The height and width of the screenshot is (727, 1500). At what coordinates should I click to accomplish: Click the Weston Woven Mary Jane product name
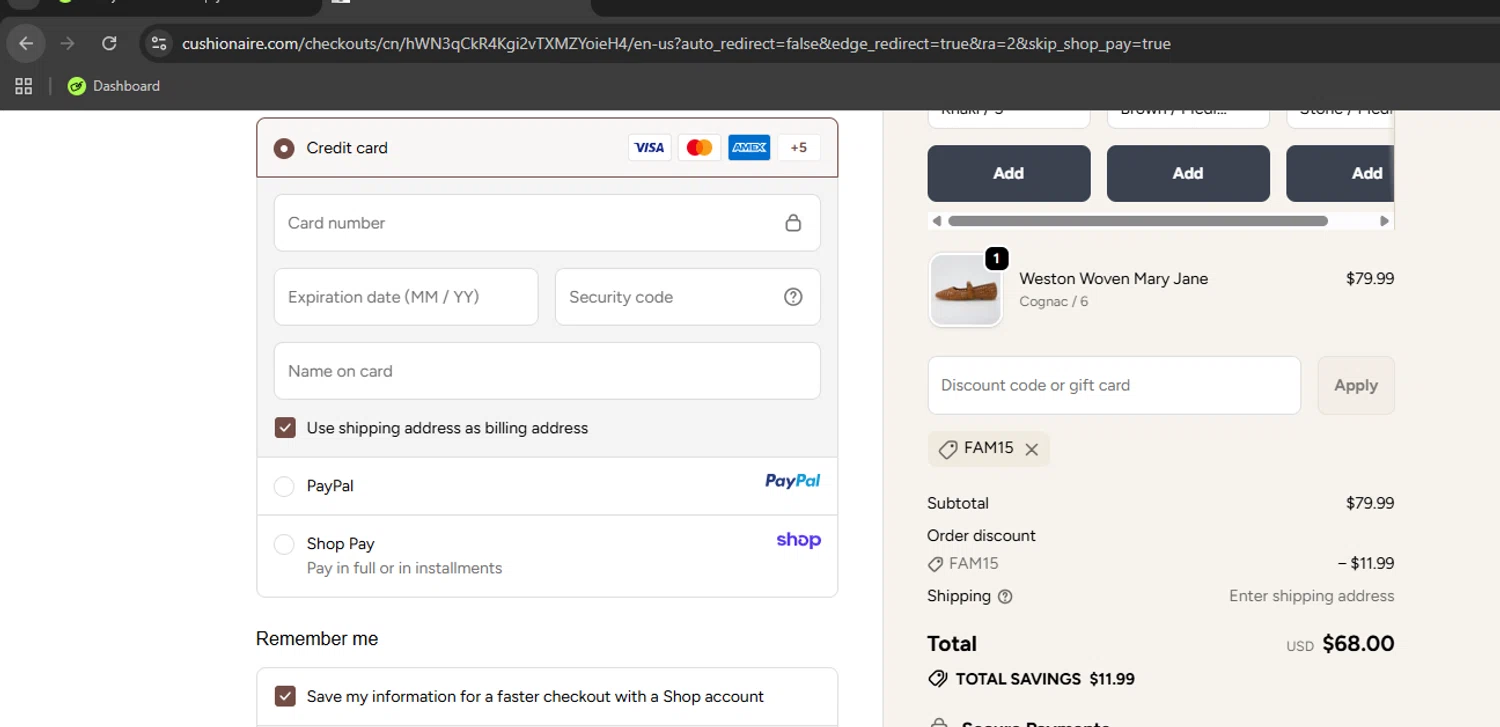[1114, 279]
